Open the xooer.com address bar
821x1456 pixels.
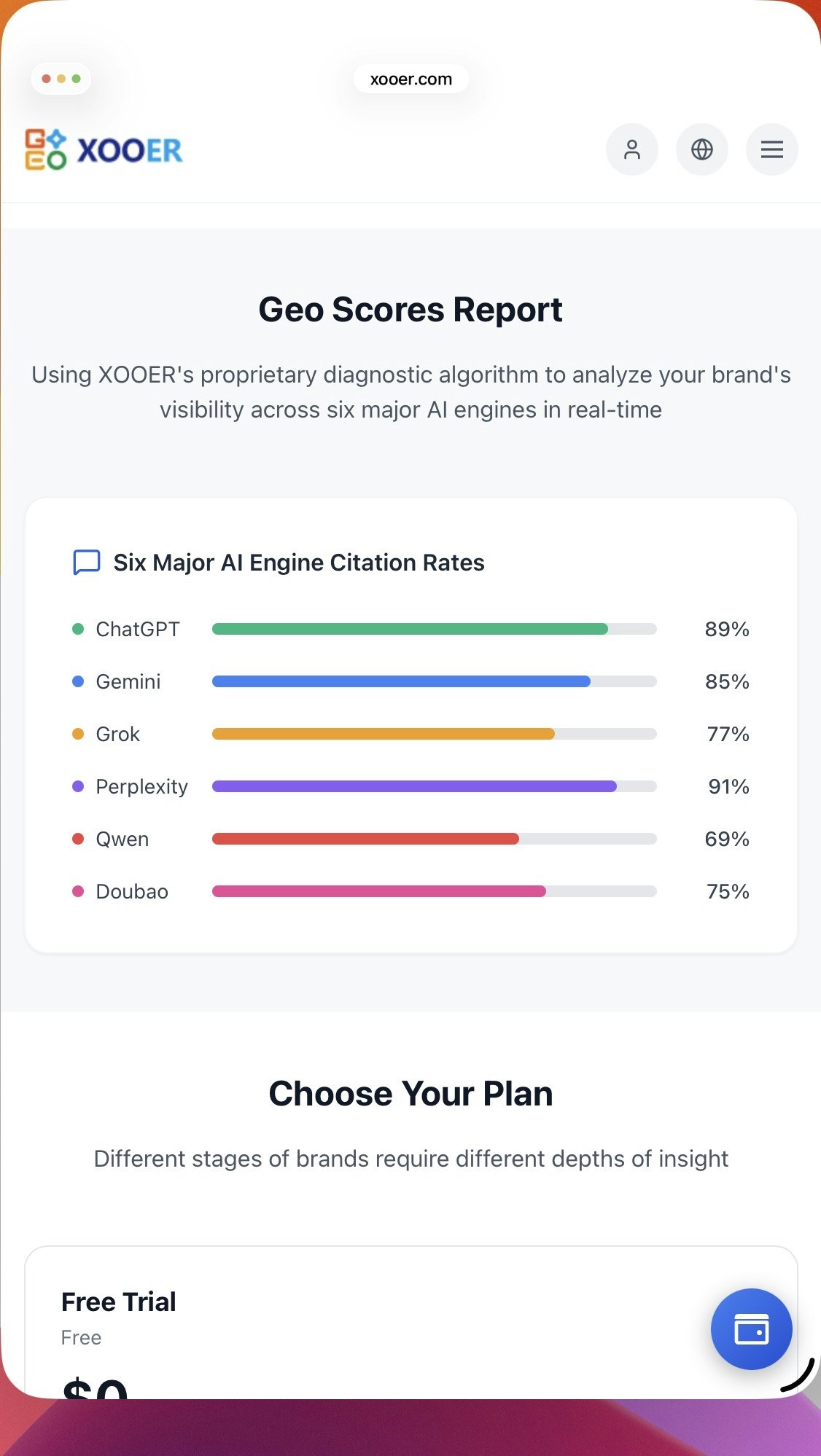(410, 79)
